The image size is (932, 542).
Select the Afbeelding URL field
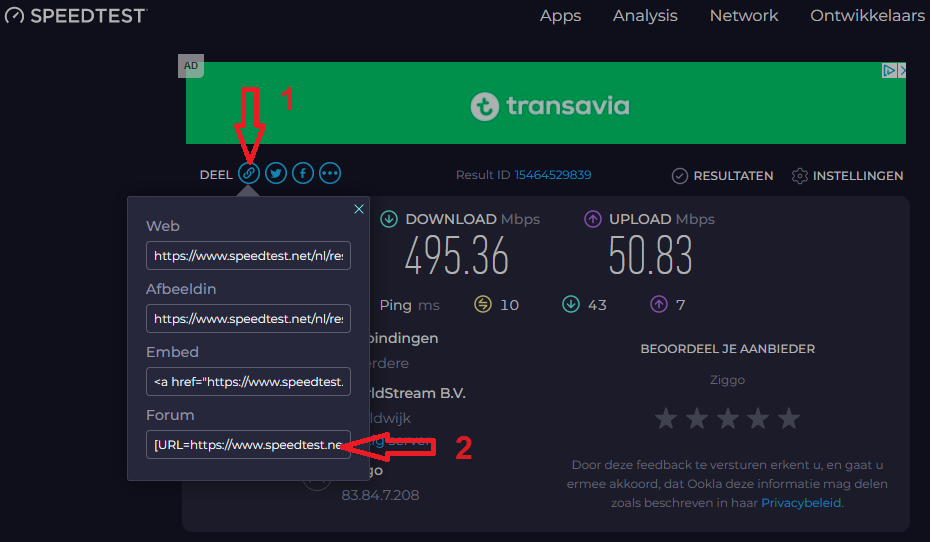[x=248, y=319]
